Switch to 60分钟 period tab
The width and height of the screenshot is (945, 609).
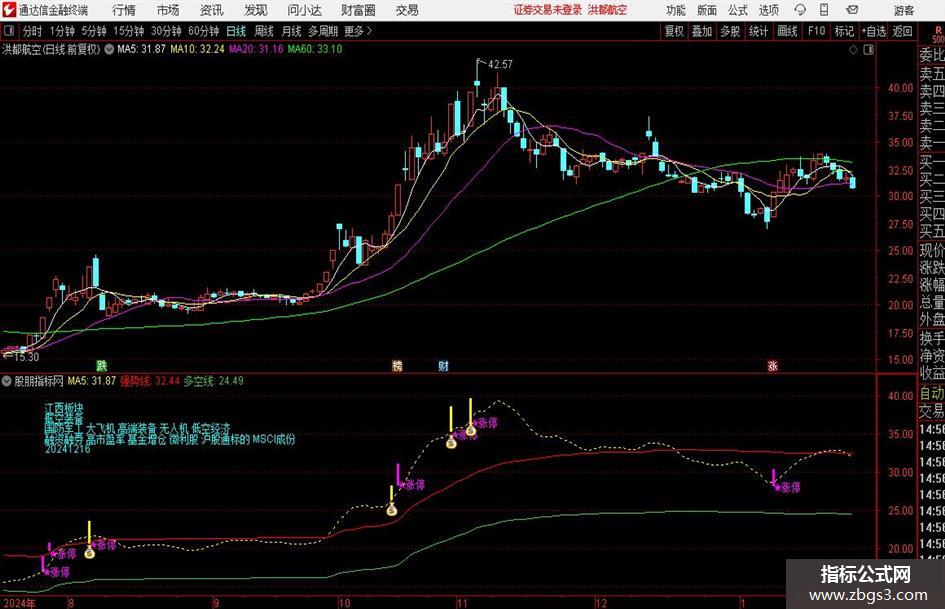tap(204, 31)
